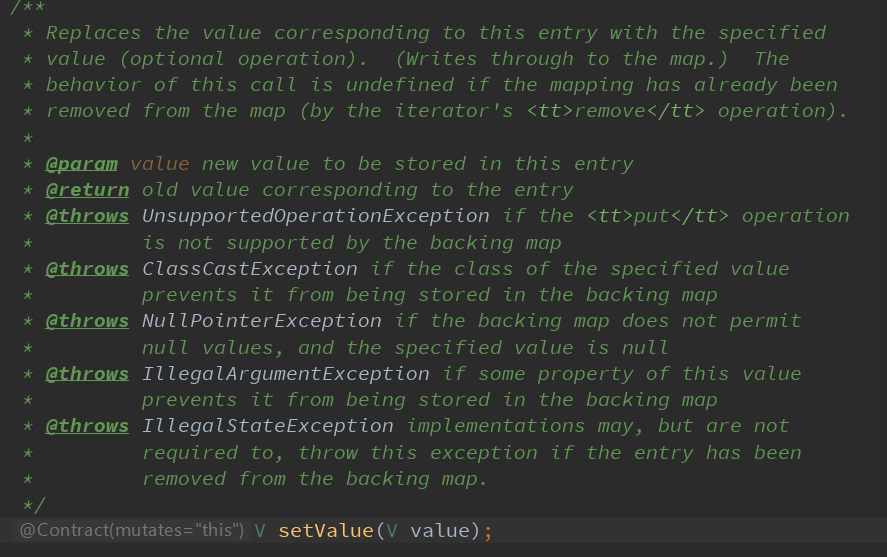Click the NullPointerException class name
The image size is (887, 557).
point(261,321)
